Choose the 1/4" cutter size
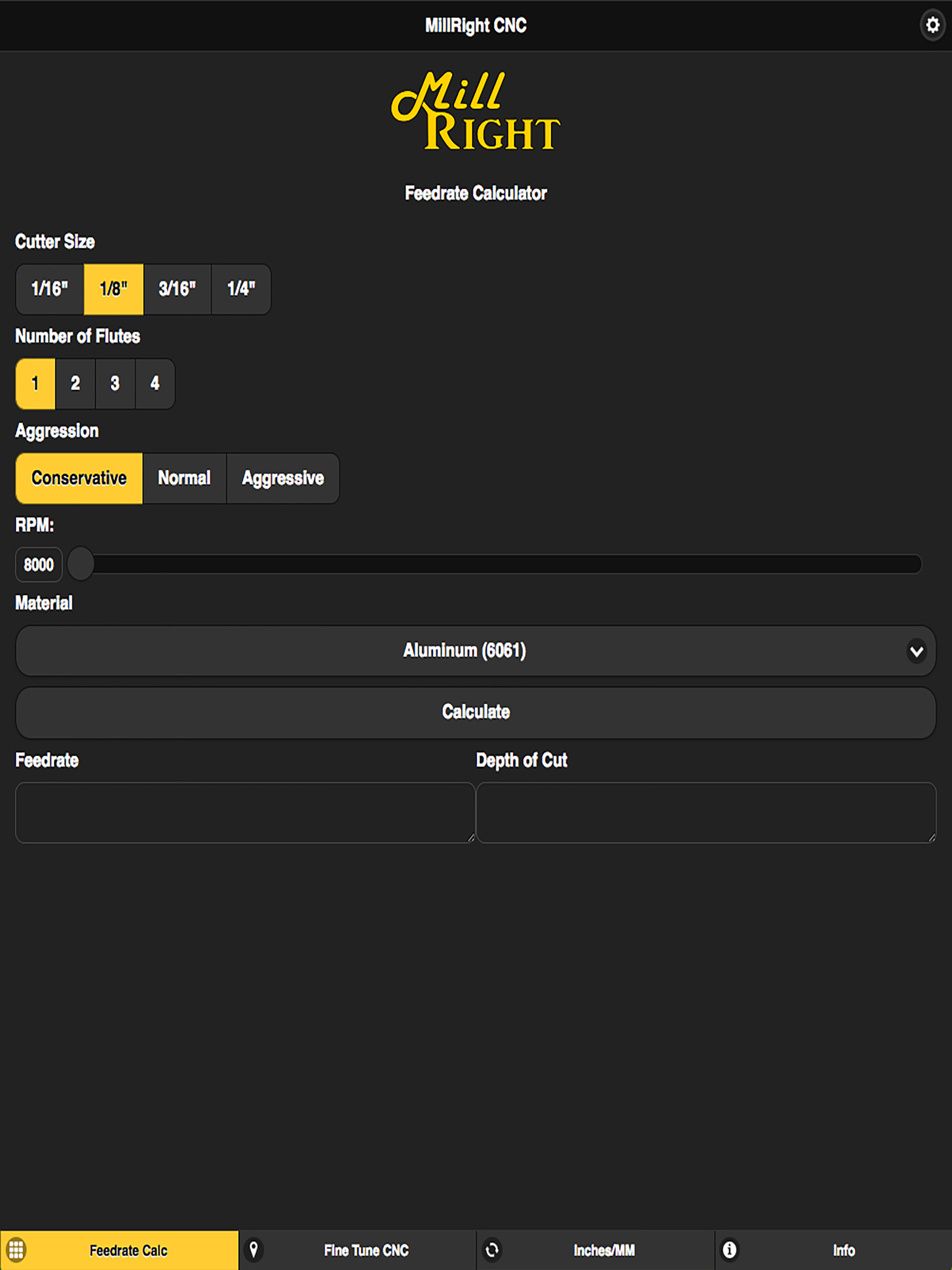Screen dimensions: 952x1270 pos(241,289)
